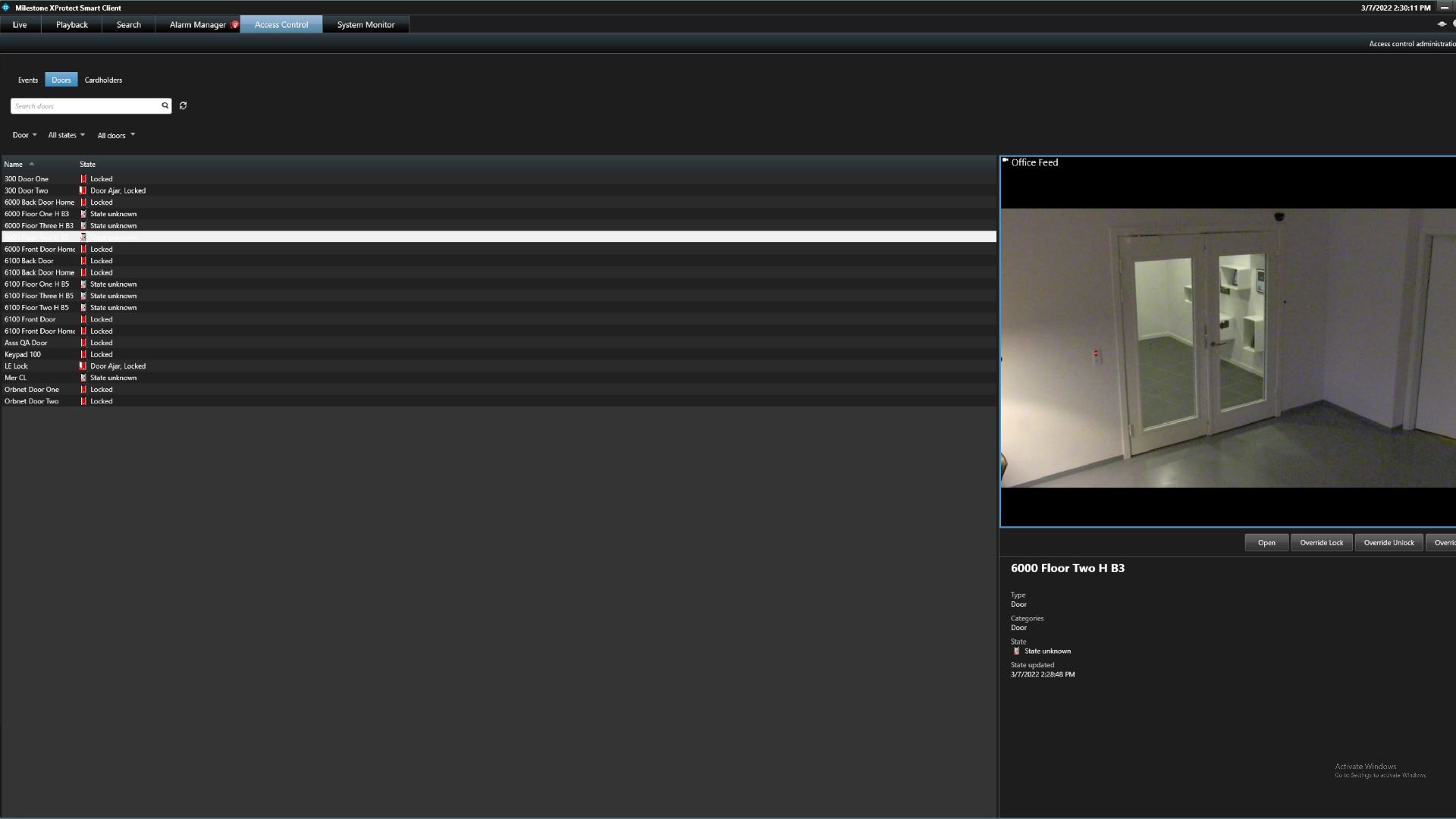Select the Orbnet Door One row
This screenshot has height=819, width=1456.
coord(499,390)
